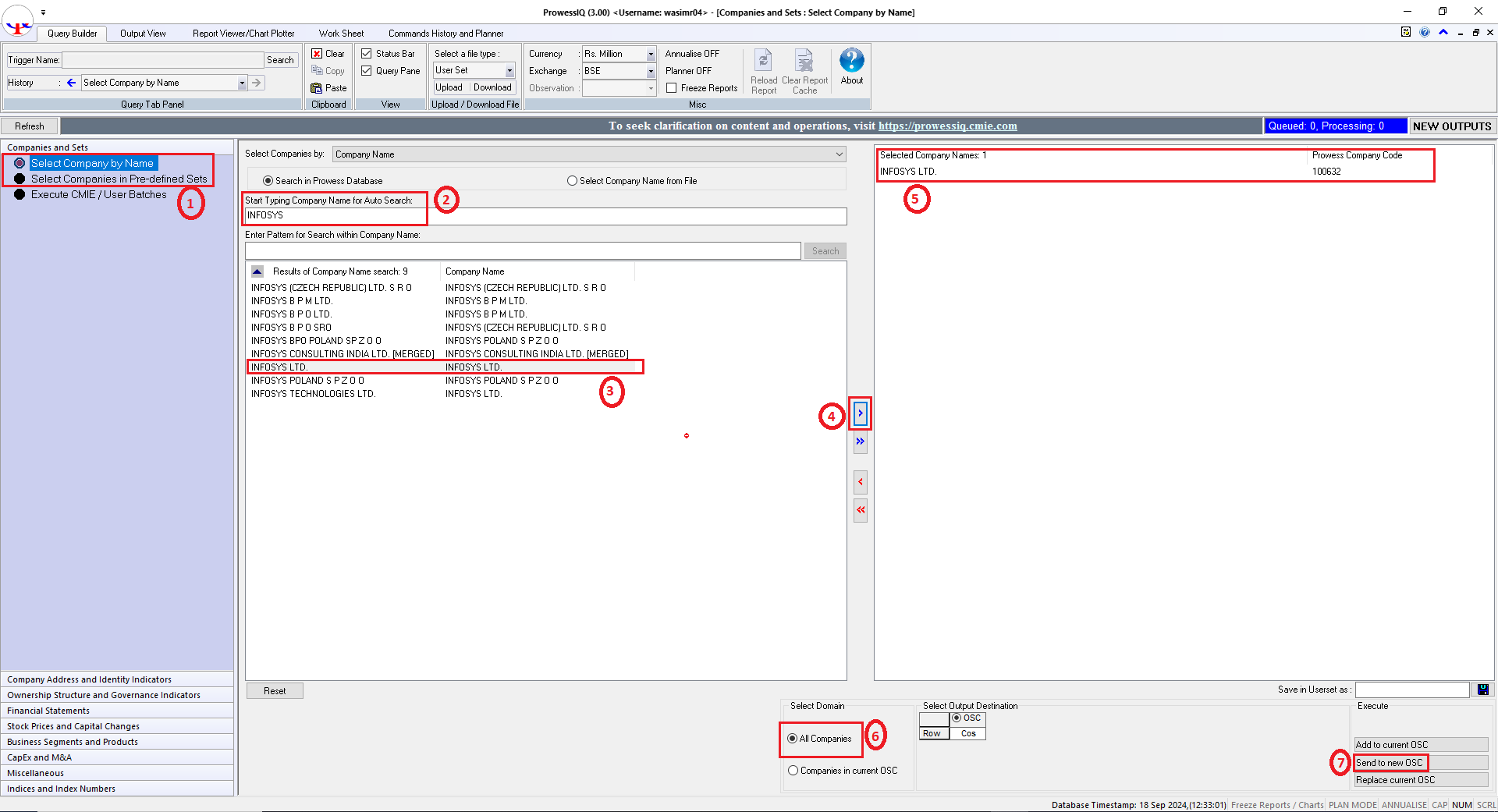Open the Observation dropdown
The image size is (1498, 812).
(x=651, y=88)
